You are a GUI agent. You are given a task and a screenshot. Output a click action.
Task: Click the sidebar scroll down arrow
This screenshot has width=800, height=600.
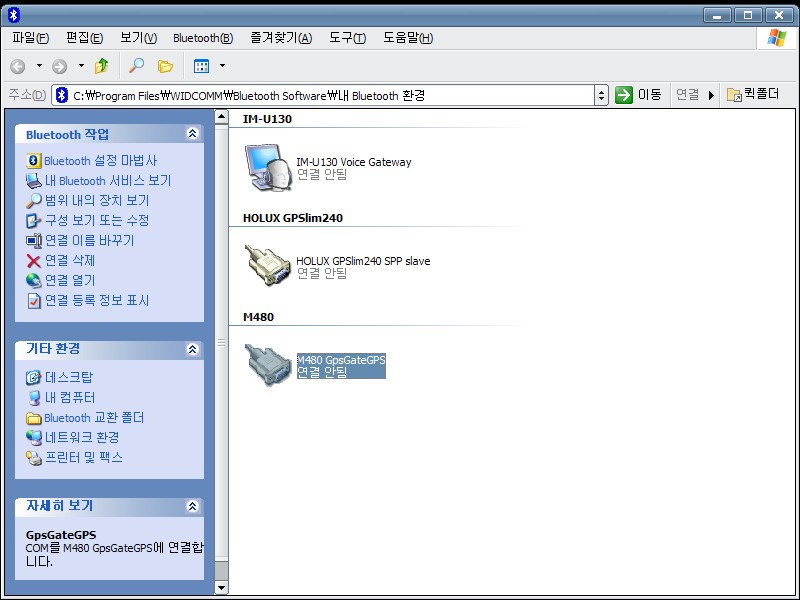(x=221, y=587)
